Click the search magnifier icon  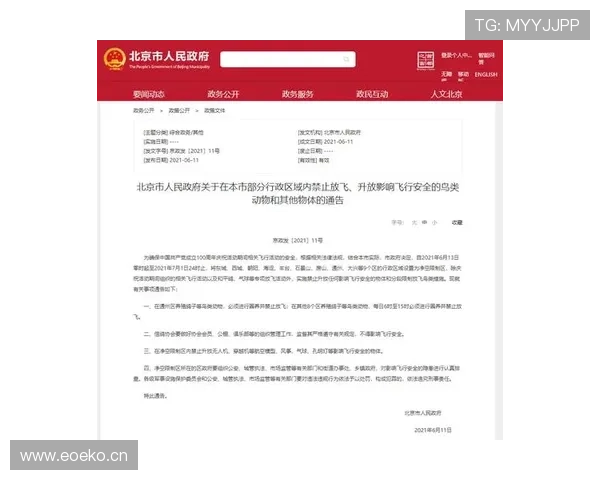(346, 59)
